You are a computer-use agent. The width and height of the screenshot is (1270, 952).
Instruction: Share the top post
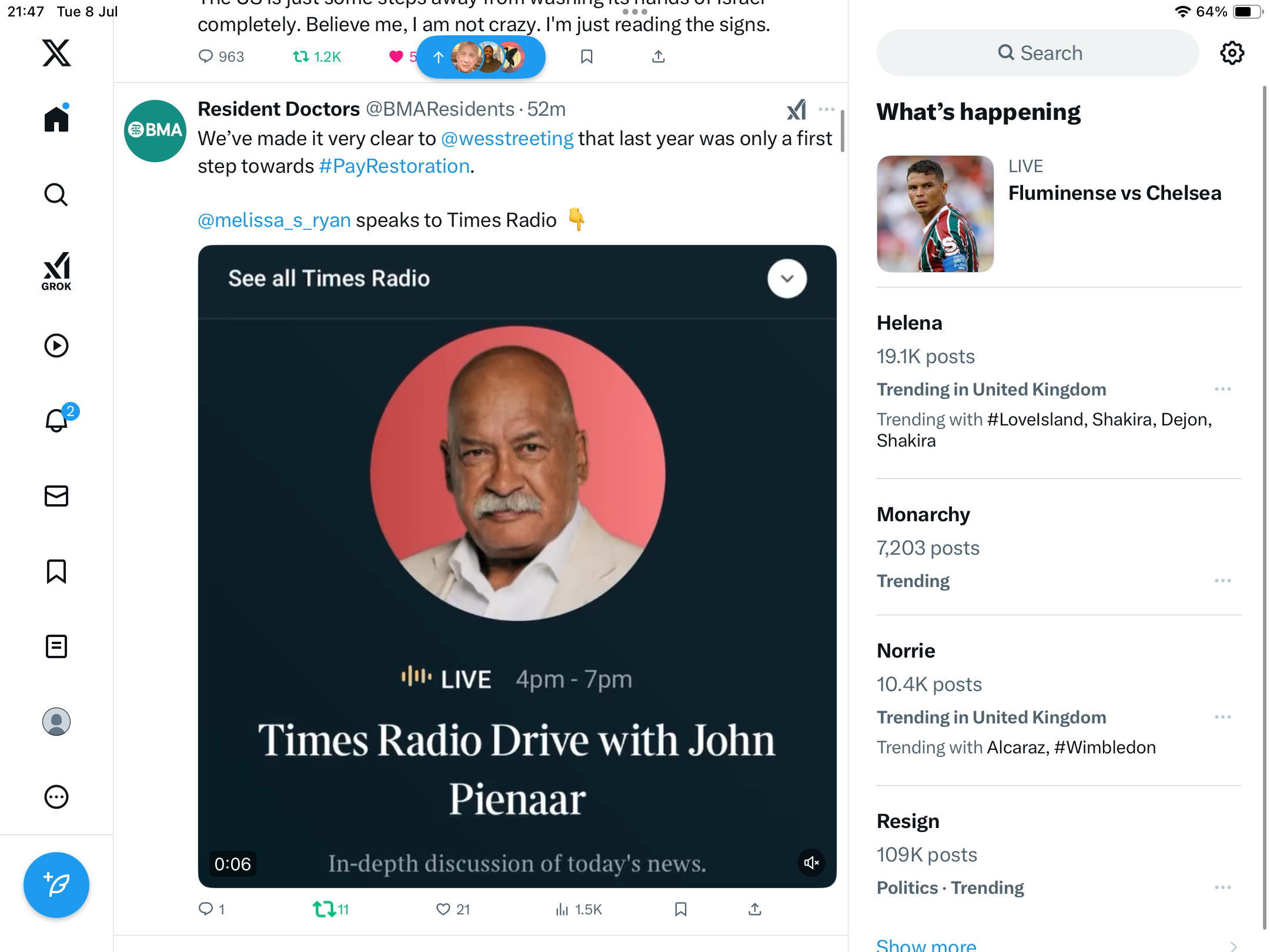659,56
